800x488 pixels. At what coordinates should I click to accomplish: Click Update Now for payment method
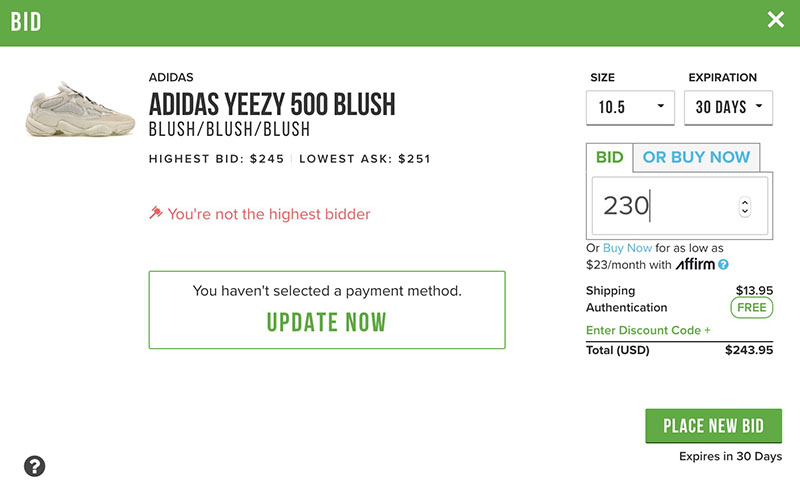pos(326,323)
